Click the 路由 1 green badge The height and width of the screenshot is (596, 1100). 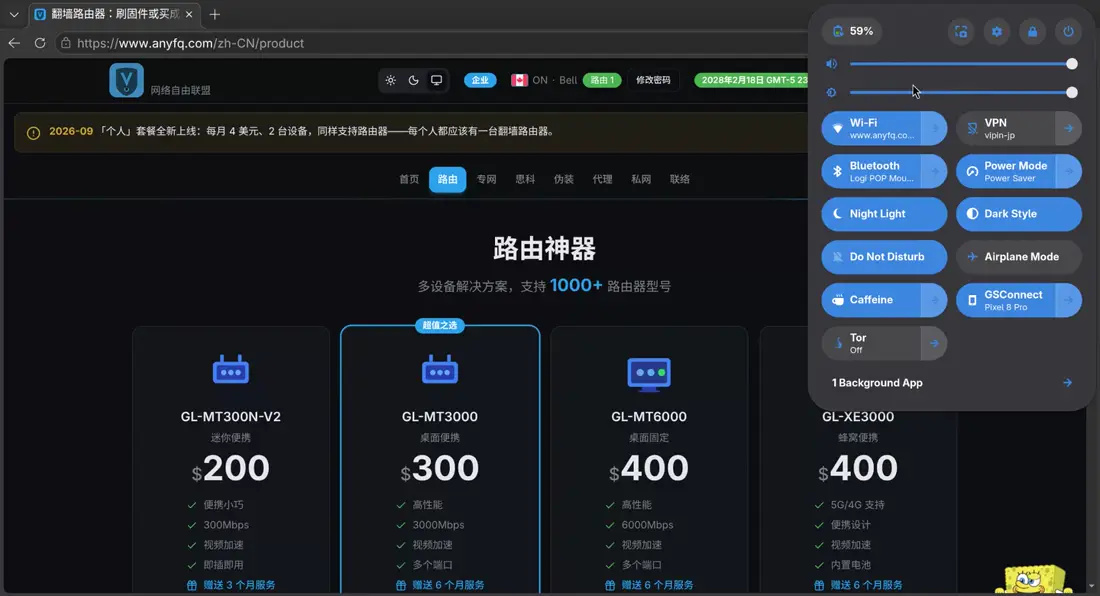[x=602, y=80]
